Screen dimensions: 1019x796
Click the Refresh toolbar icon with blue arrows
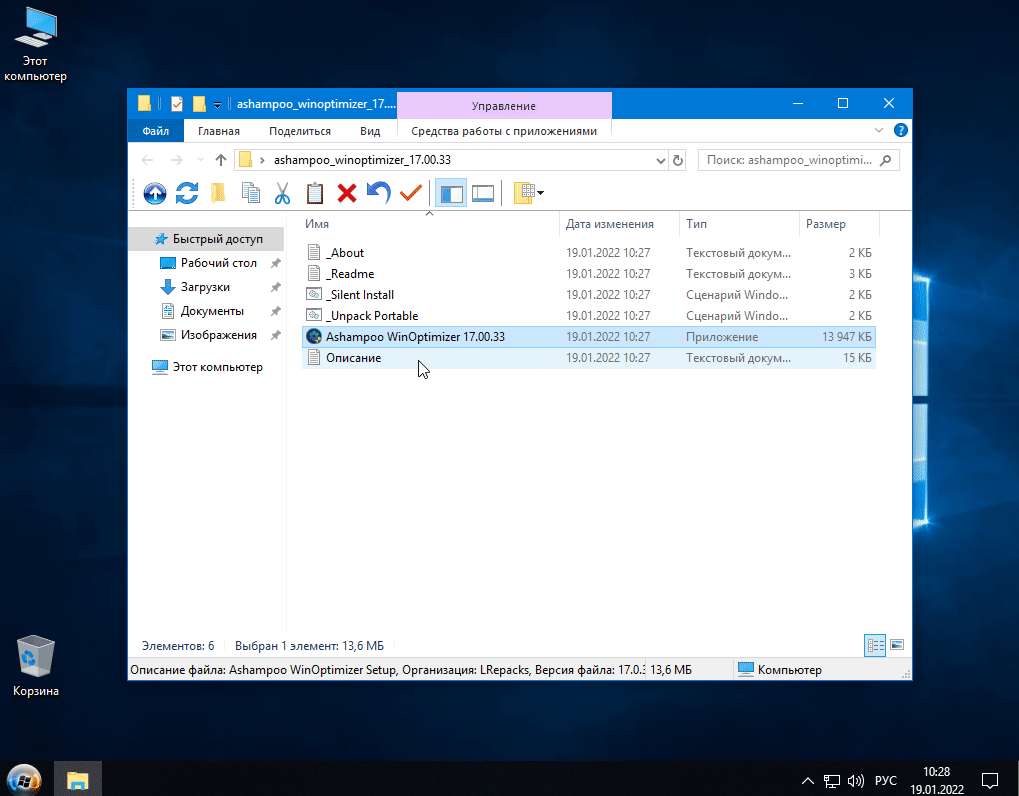(x=187, y=193)
